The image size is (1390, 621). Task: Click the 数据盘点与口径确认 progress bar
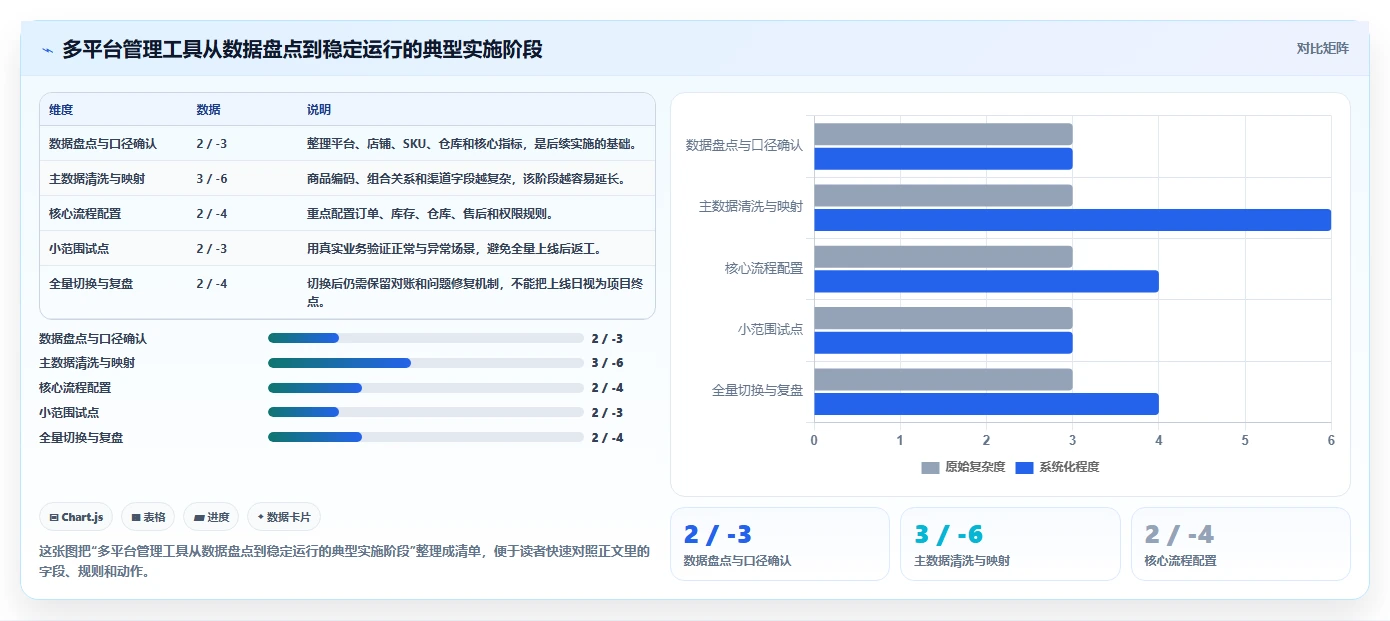[x=426, y=338]
